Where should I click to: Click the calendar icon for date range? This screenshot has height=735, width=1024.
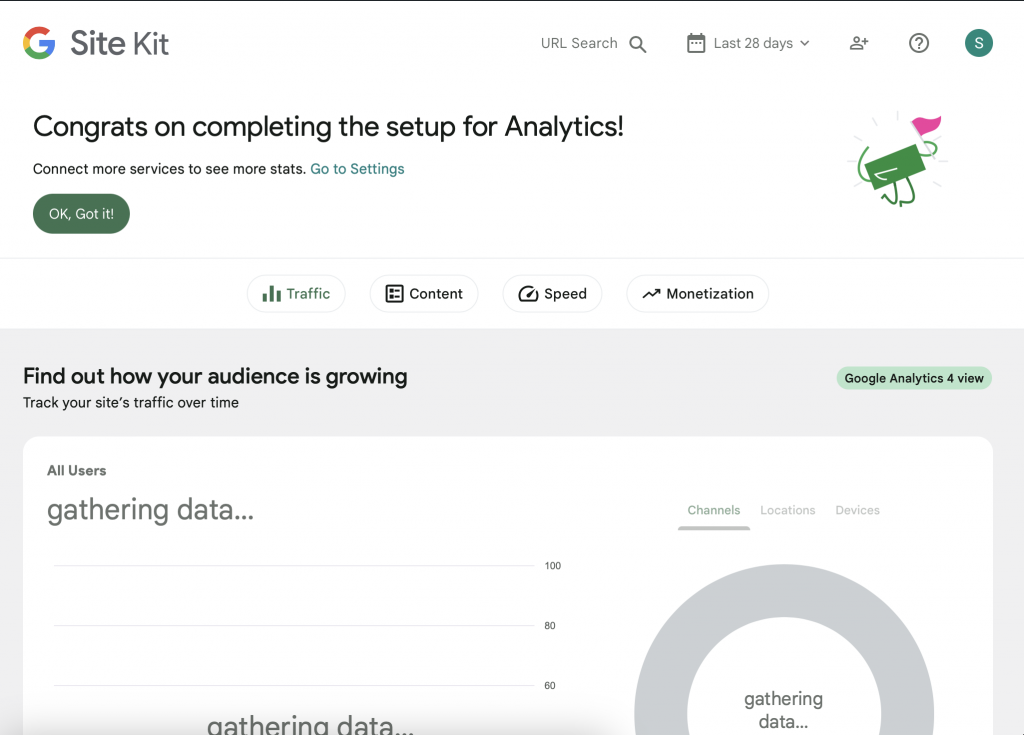pos(696,43)
